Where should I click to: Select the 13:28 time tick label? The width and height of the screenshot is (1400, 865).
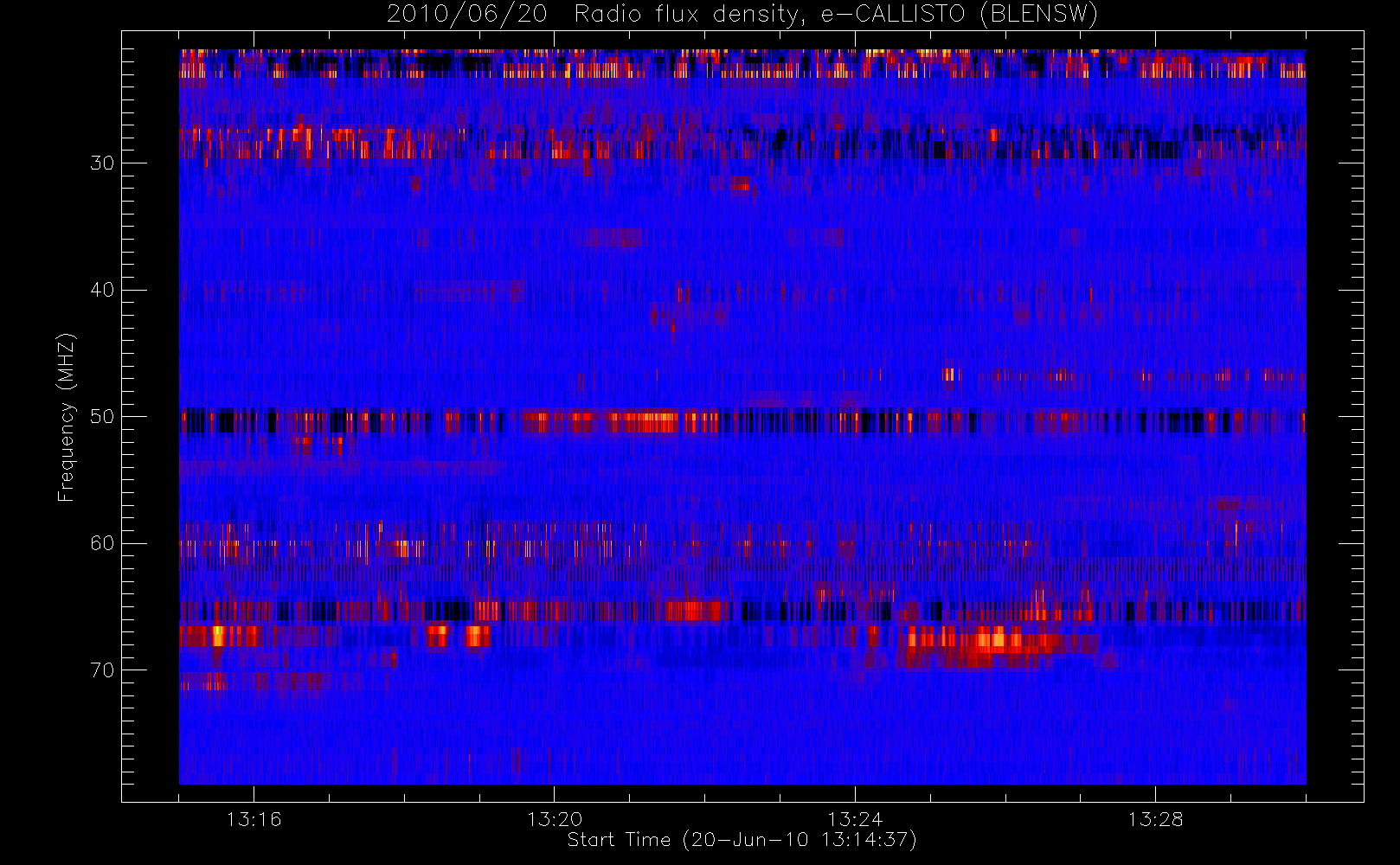(1155, 819)
